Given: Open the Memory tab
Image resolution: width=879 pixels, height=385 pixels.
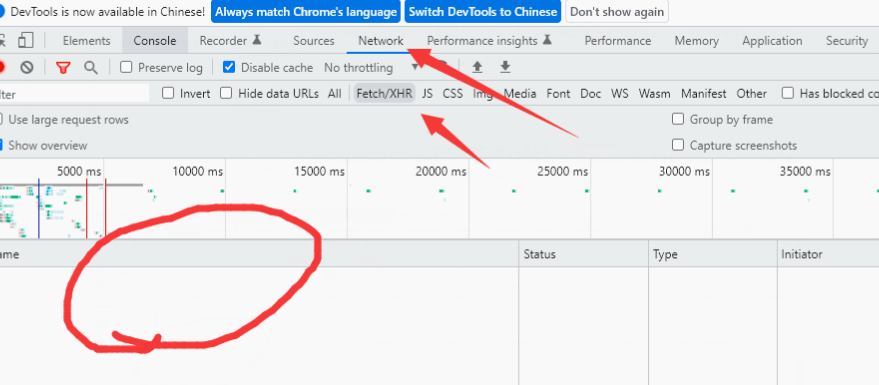Looking at the screenshot, I should click(x=696, y=41).
